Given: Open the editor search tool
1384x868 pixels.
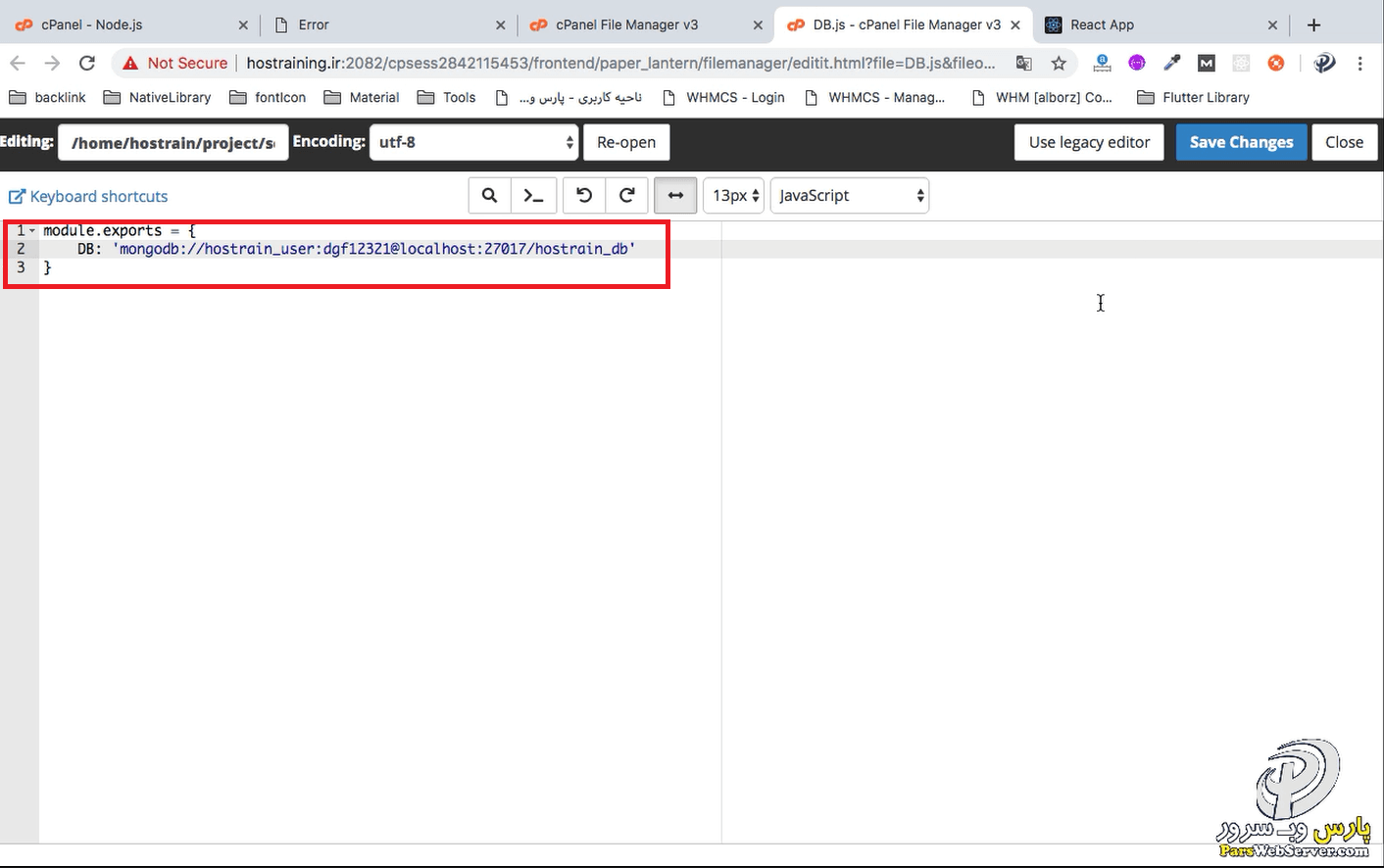Looking at the screenshot, I should pyautogui.click(x=489, y=195).
